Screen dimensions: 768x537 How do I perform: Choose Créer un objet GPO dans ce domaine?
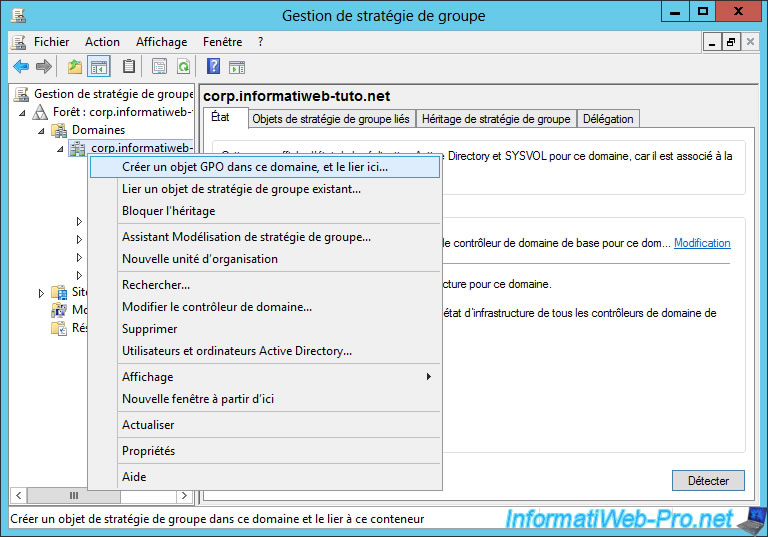(x=265, y=167)
